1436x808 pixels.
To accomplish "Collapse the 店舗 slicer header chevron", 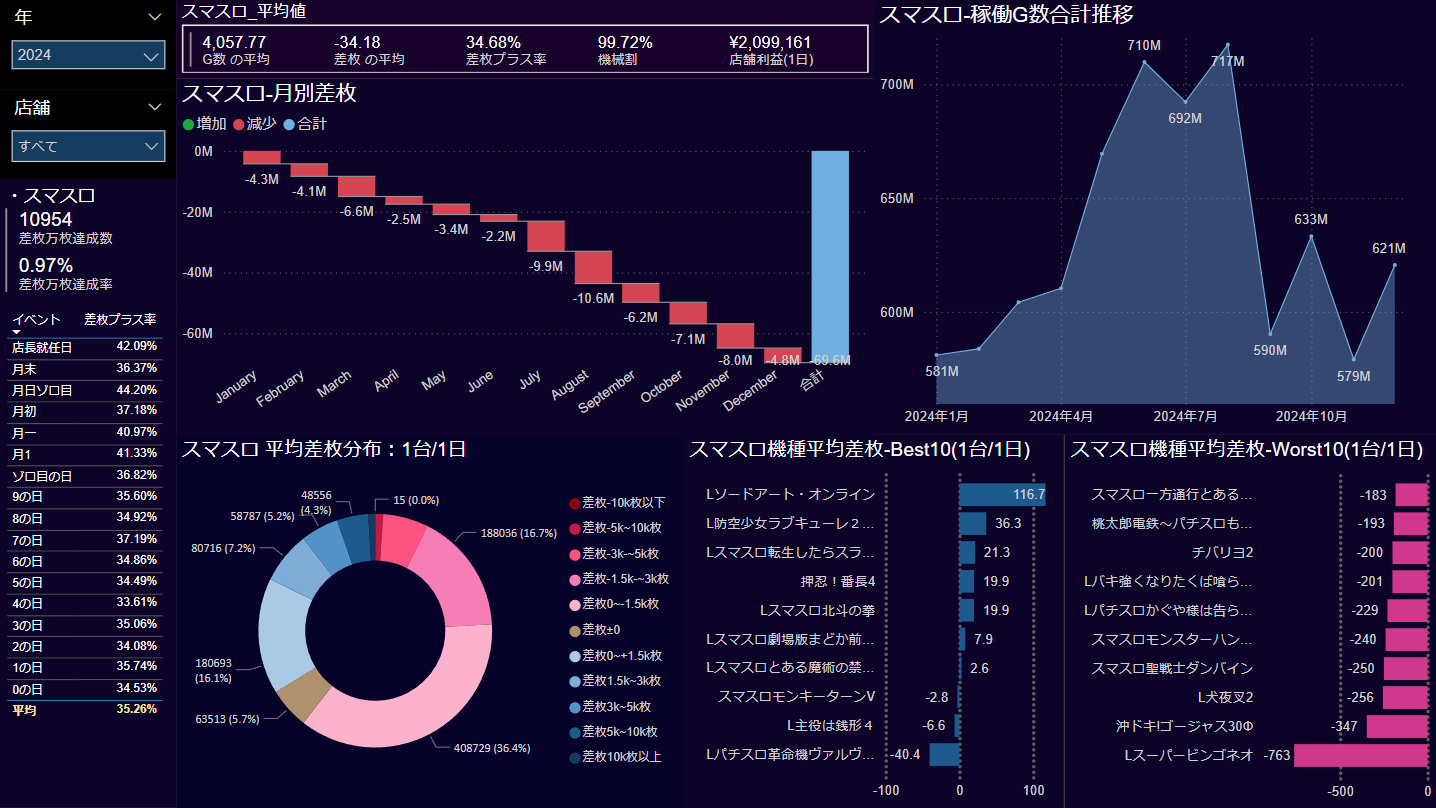I will (x=154, y=107).
